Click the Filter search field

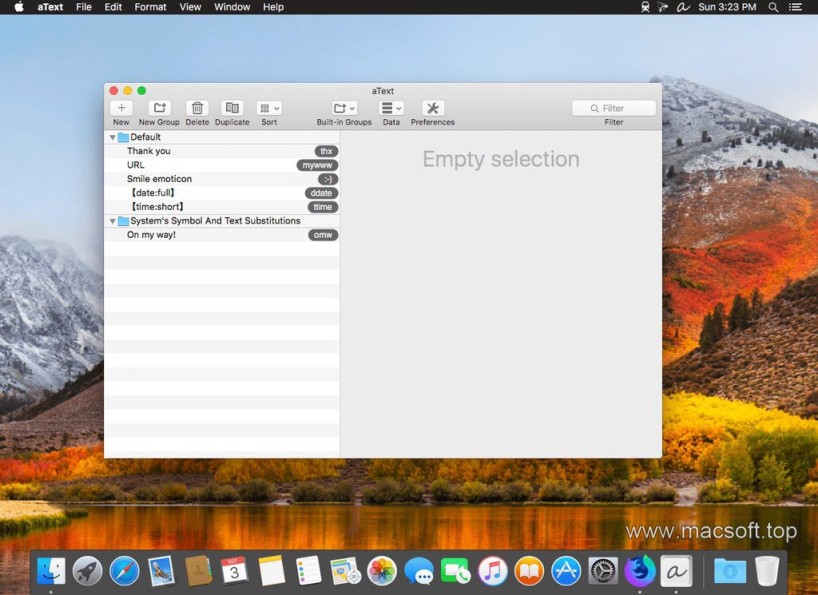click(614, 108)
